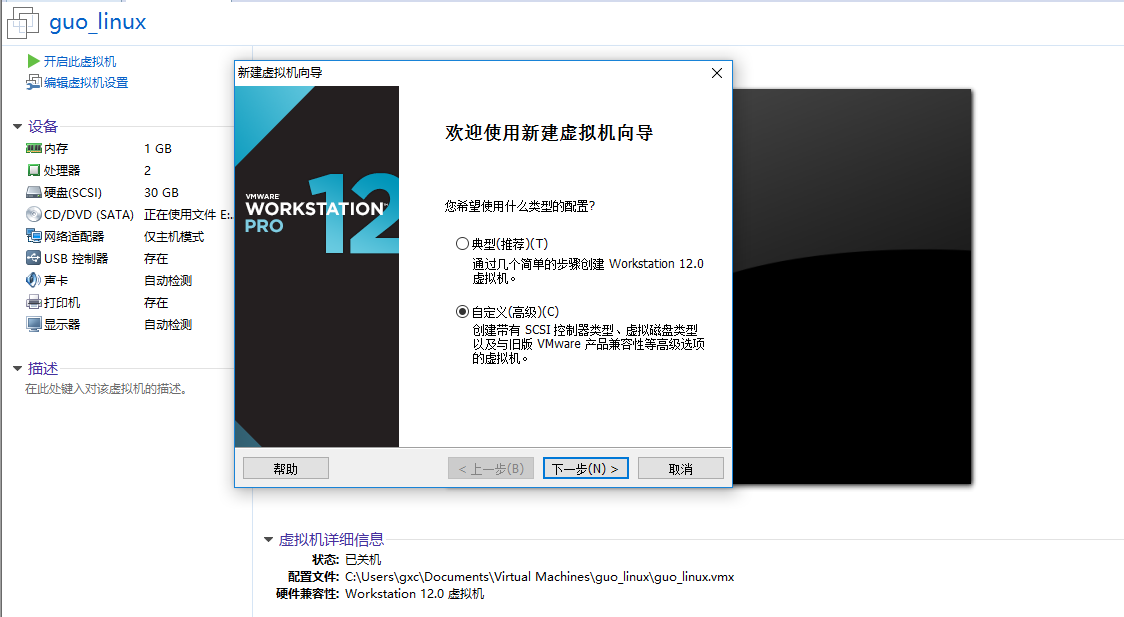Collapse the 设备 section
The image size is (1124, 617).
(x=17, y=127)
